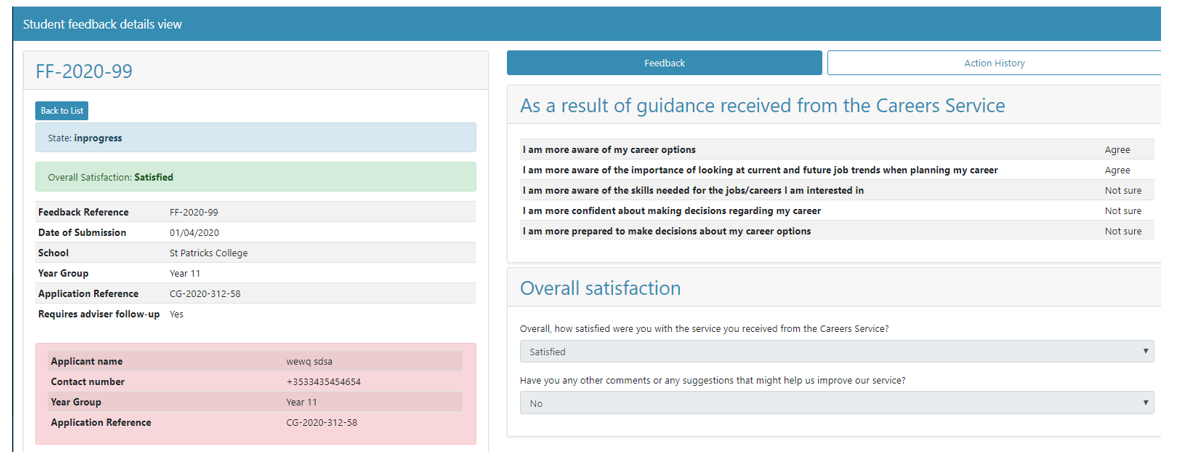Click the Agree response for job trends statement
Image resolution: width=1179 pixels, height=463 pixels.
pos(1117,170)
